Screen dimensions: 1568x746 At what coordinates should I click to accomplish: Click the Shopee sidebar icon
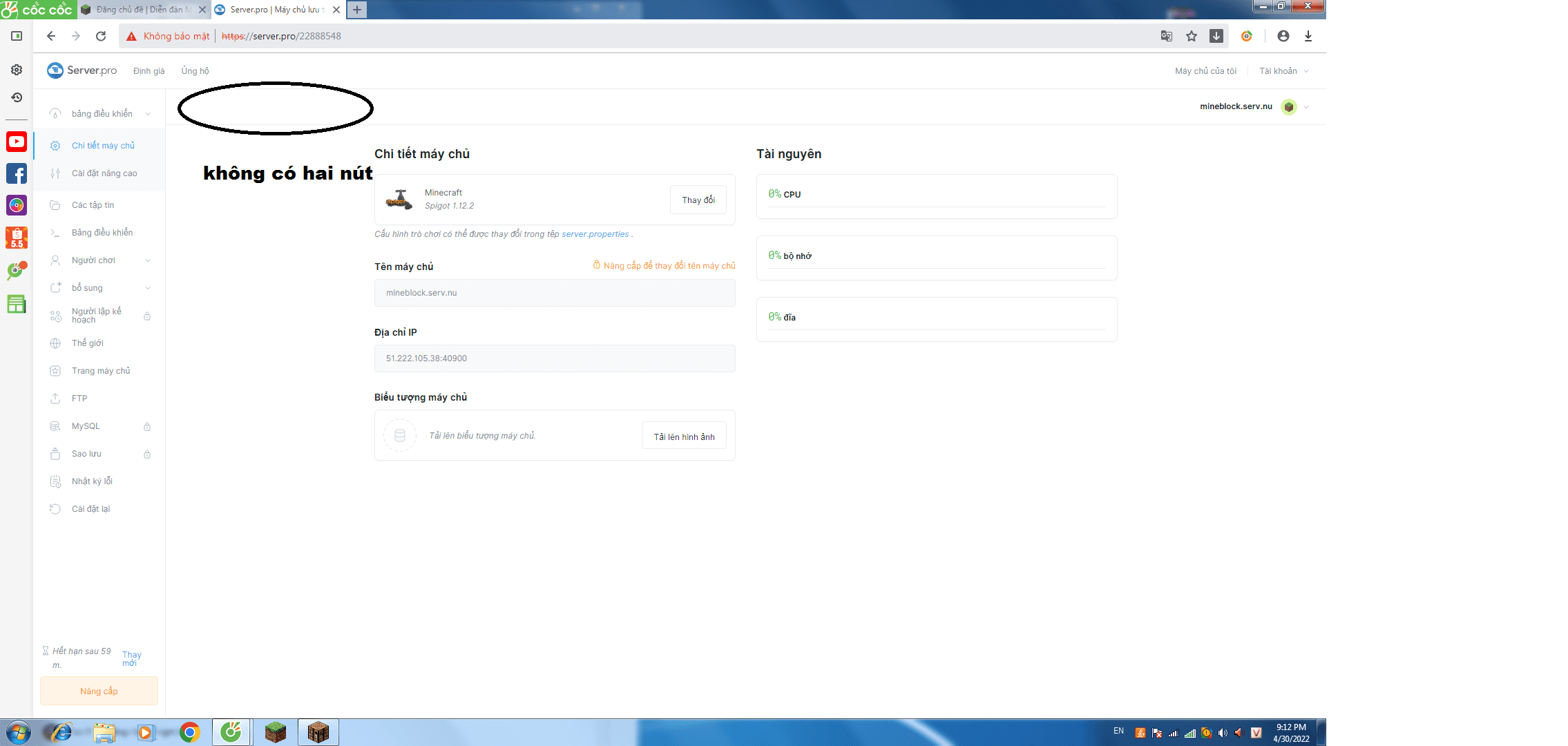click(17, 238)
